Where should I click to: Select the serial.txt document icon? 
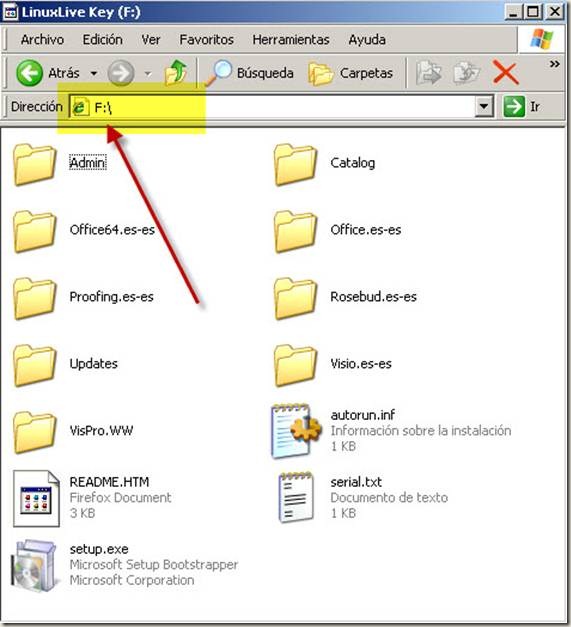(x=295, y=497)
